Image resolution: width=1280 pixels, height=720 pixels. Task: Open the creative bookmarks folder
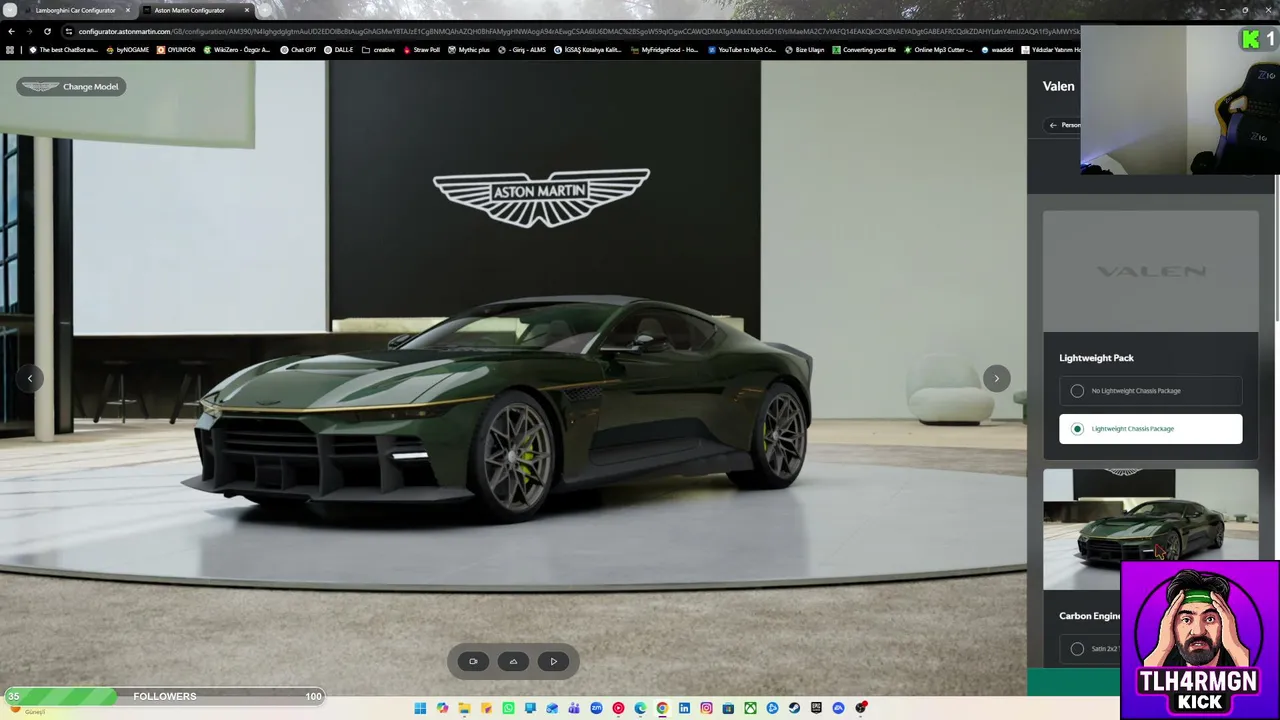pyautogui.click(x=378, y=50)
